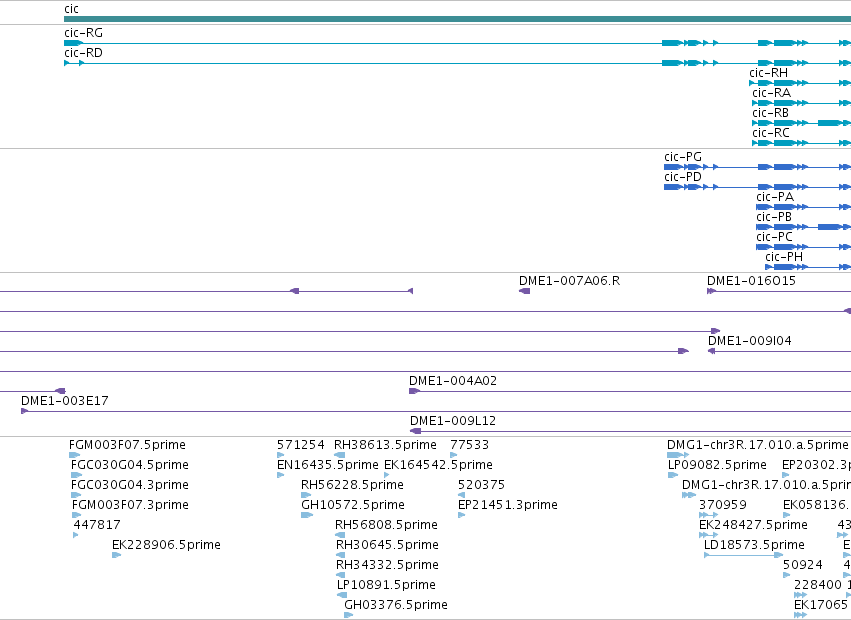Click the 447817 feature label
This screenshot has height=620, width=851.
pos(97,526)
